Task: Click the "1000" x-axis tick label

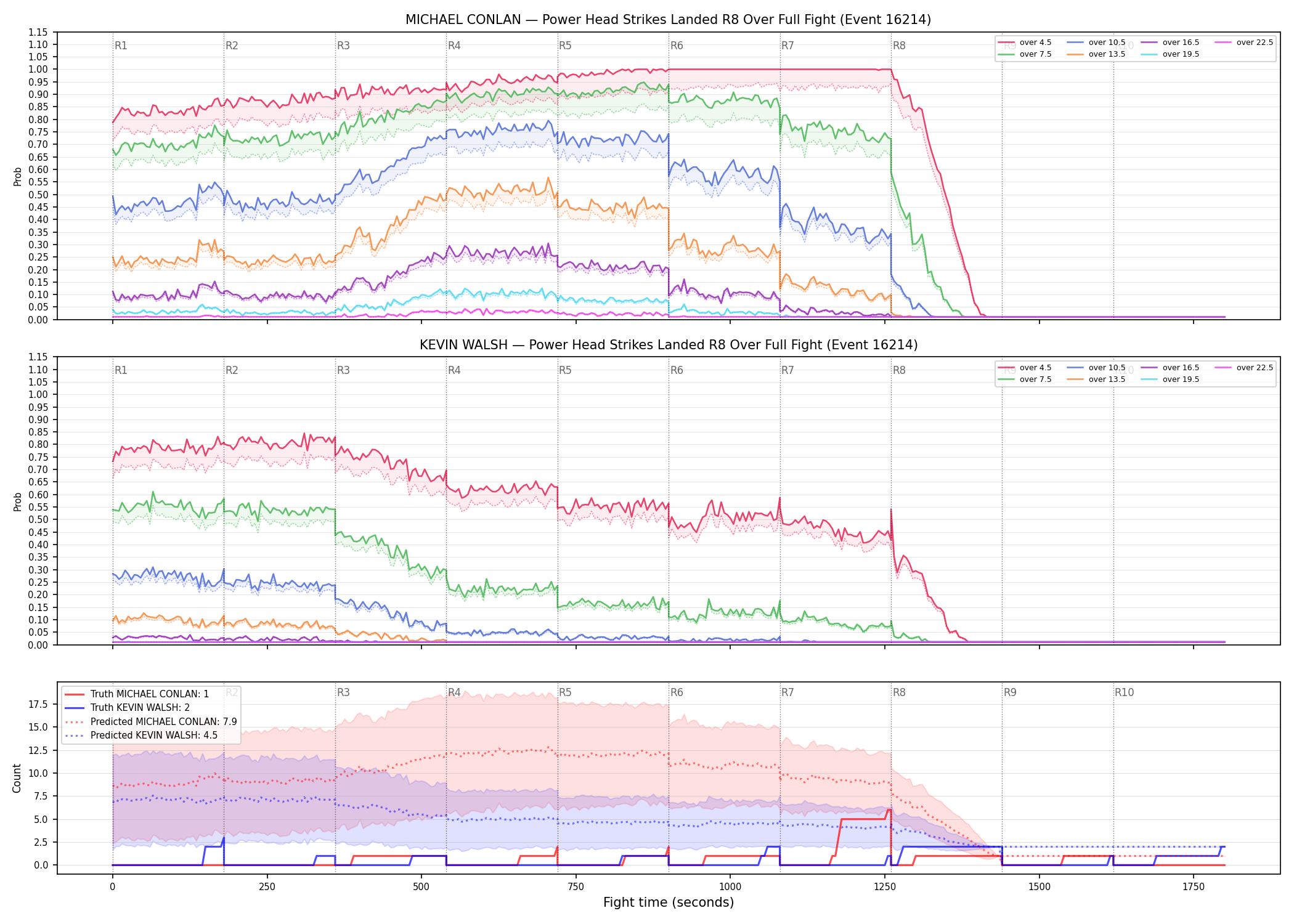Action: 730,887
